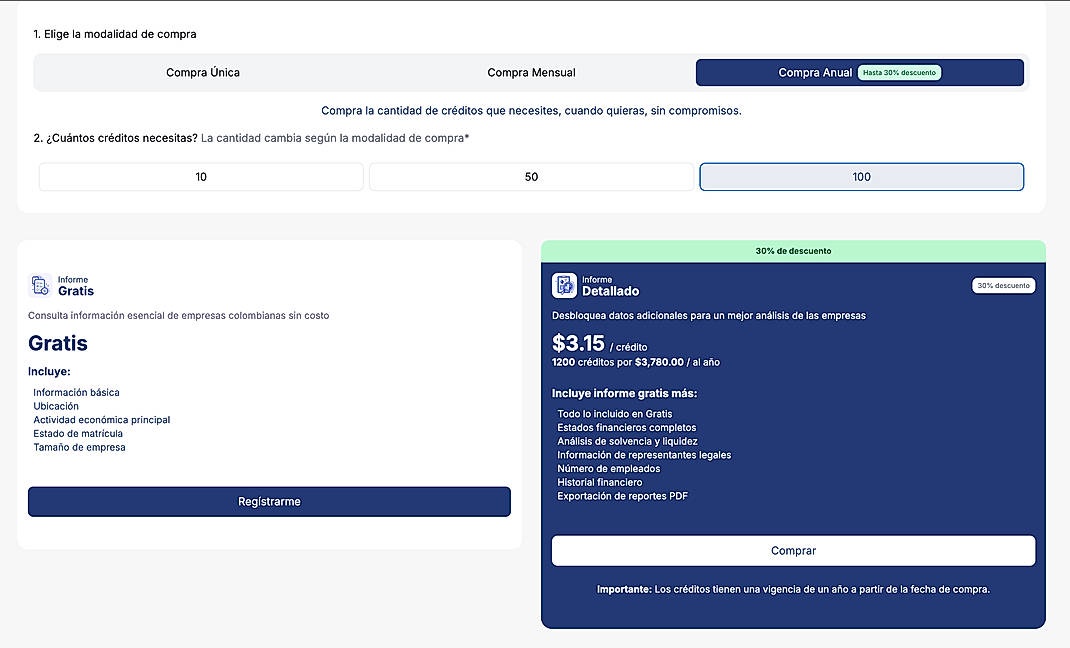Click the green '30% de descuento' banner
1070x648 pixels.
click(x=793, y=251)
